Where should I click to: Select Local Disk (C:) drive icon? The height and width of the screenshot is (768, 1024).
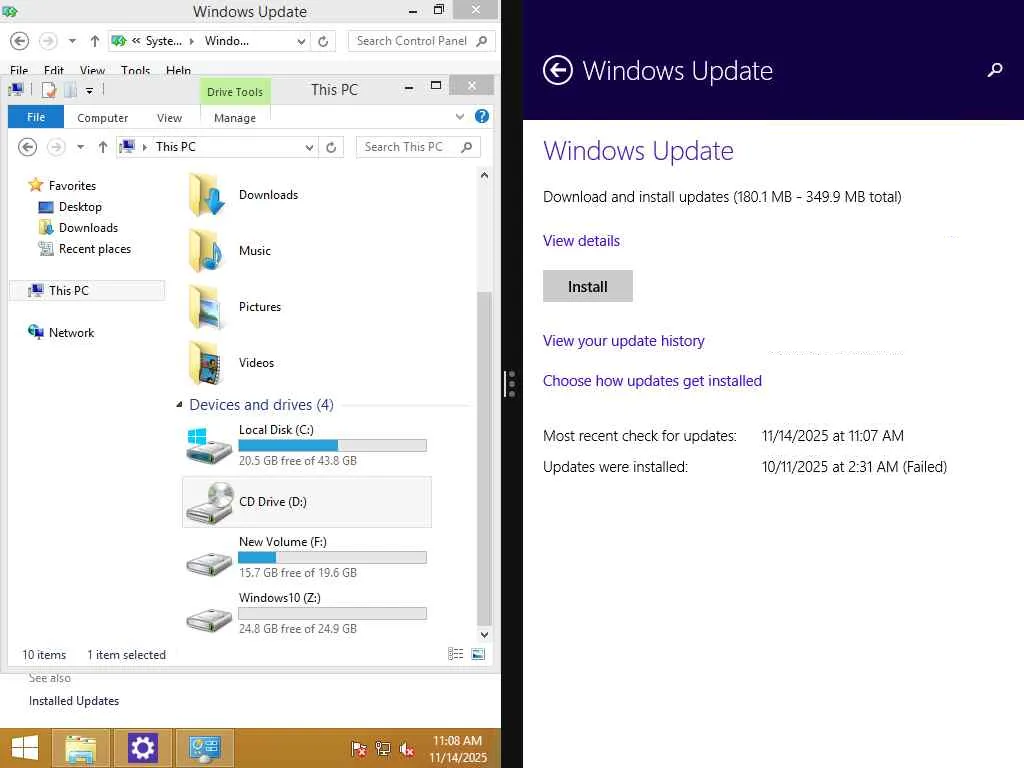coord(209,446)
